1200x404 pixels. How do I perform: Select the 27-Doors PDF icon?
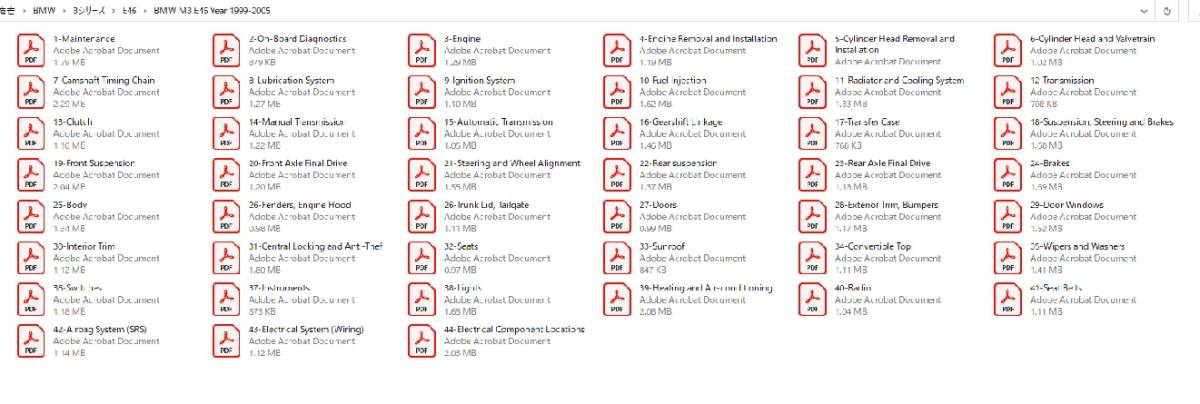(x=617, y=216)
